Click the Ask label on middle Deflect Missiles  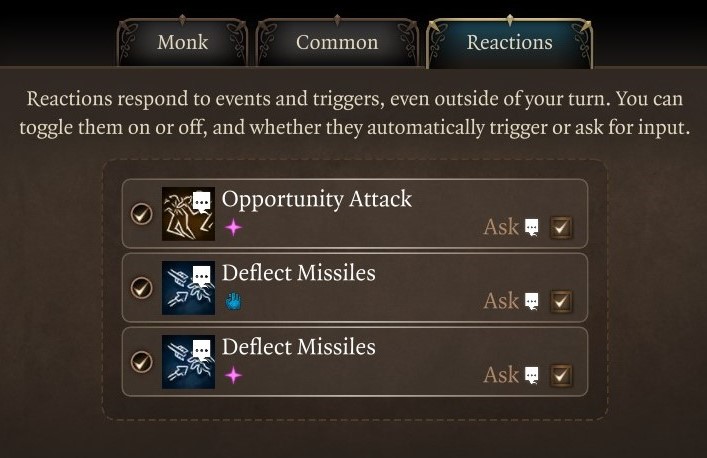[501, 301]
